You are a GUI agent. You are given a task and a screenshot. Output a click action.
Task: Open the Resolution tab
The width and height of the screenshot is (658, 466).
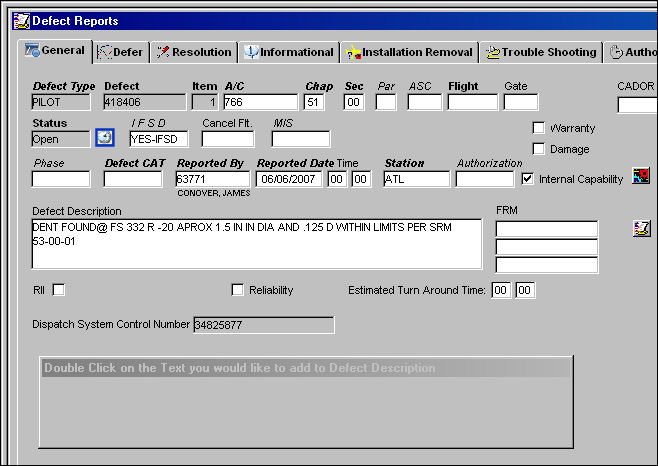pos(194,52)
